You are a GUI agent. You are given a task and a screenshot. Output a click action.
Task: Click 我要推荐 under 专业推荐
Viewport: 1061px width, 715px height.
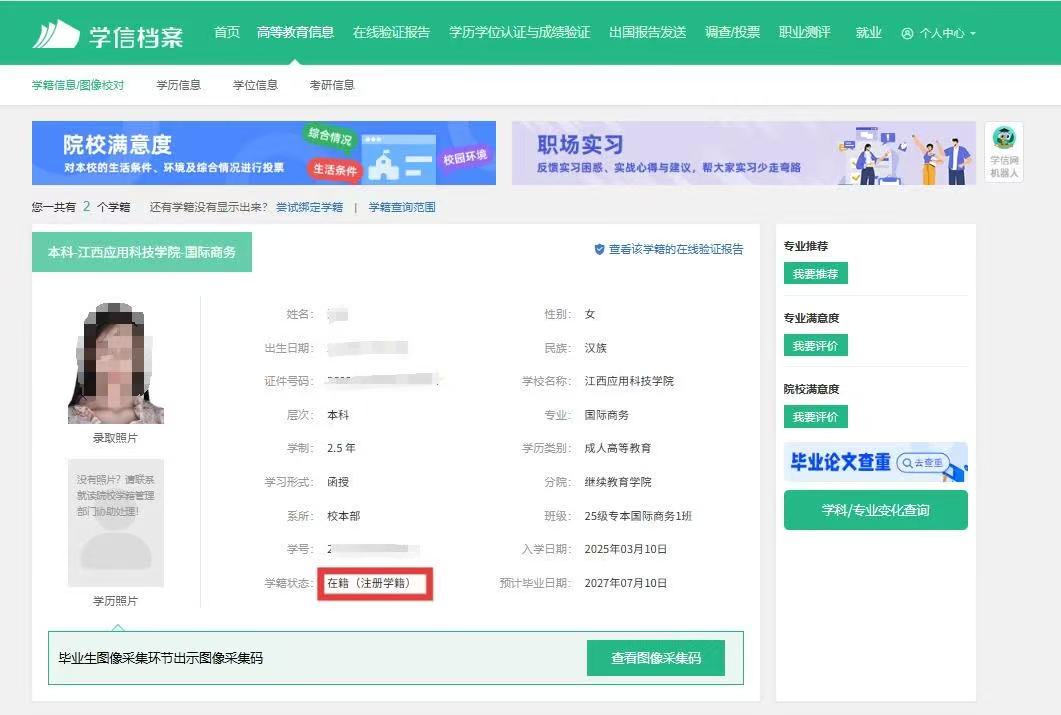point(815,274)
